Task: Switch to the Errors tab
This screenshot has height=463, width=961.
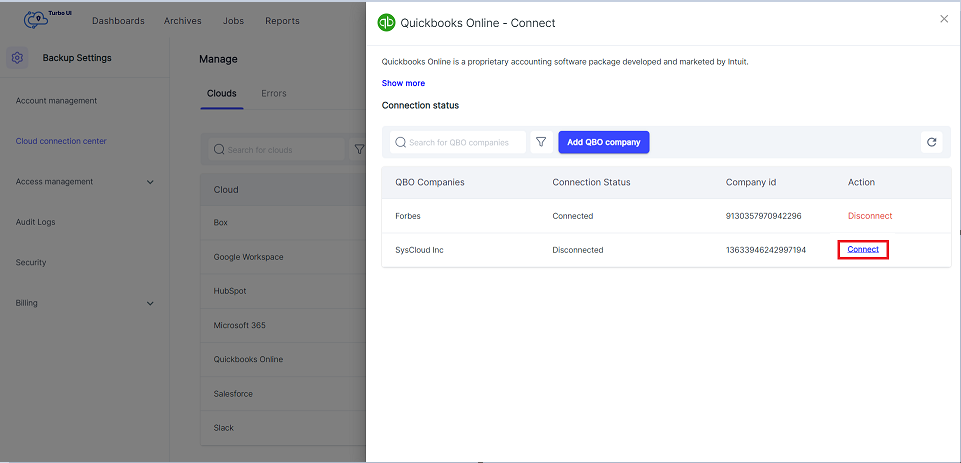Action: [274, 94]
